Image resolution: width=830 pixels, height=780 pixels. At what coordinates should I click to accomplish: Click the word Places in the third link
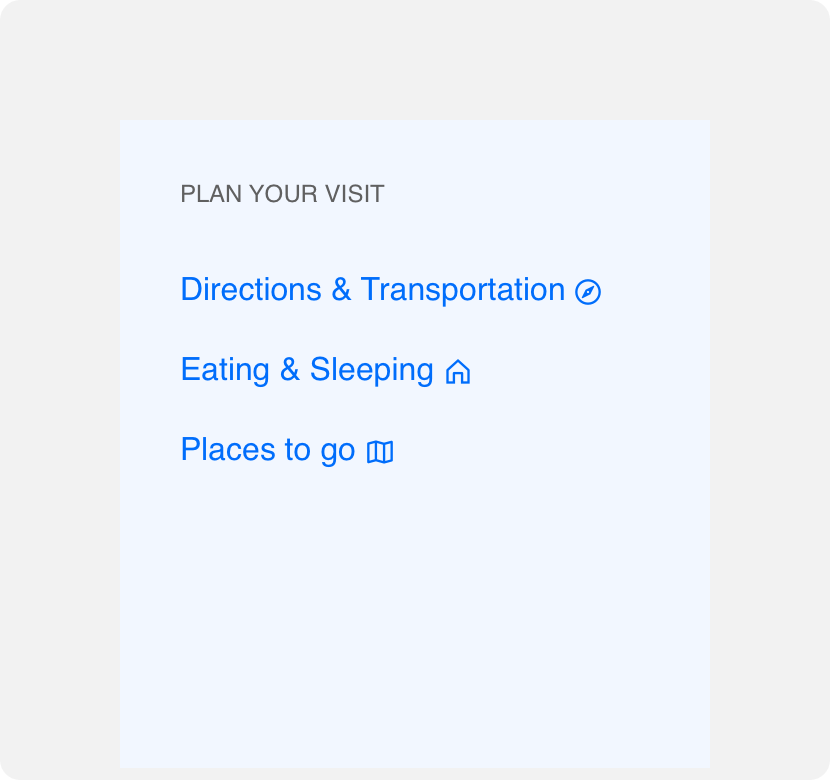point(228,450)
